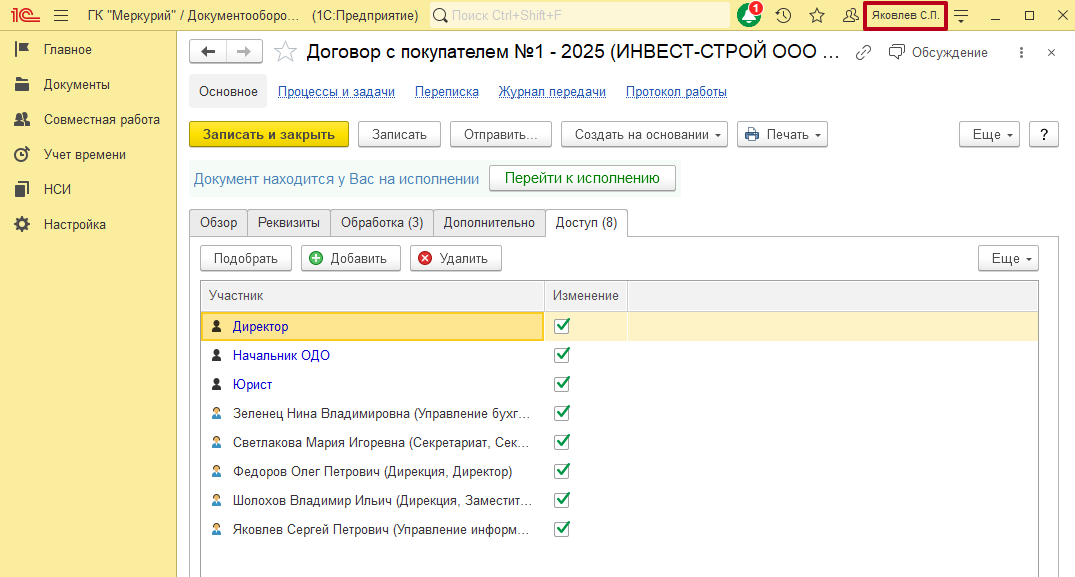
Task: Go back with left arrow button
Action: click(x=208, y=52)
